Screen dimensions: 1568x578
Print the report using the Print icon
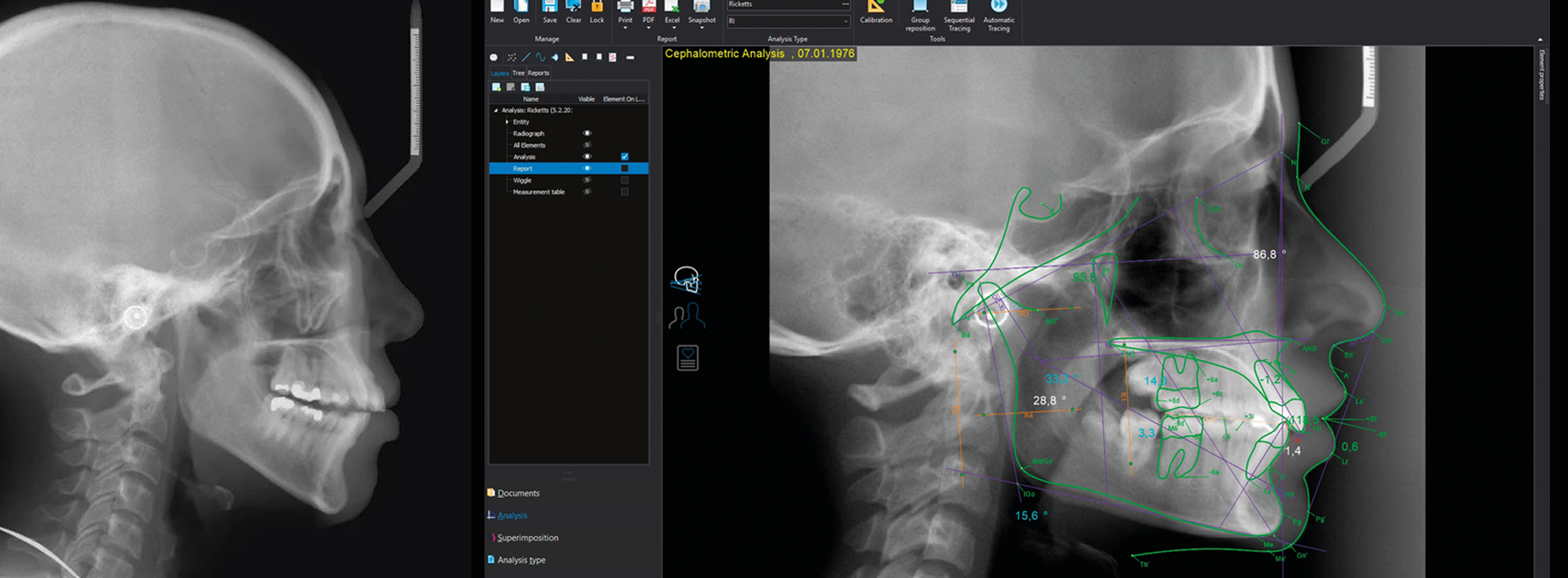(626, 8)
